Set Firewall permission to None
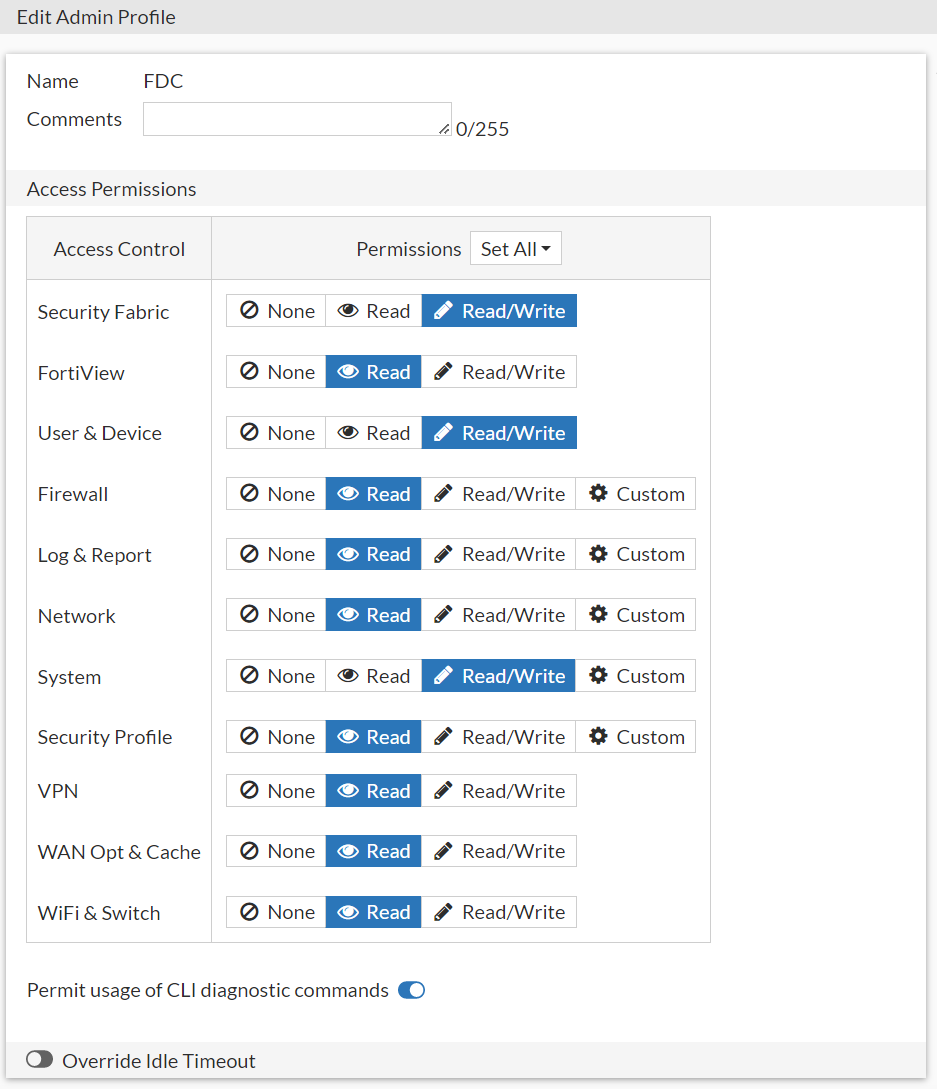 pyautogui.click(x=276, y=494)
